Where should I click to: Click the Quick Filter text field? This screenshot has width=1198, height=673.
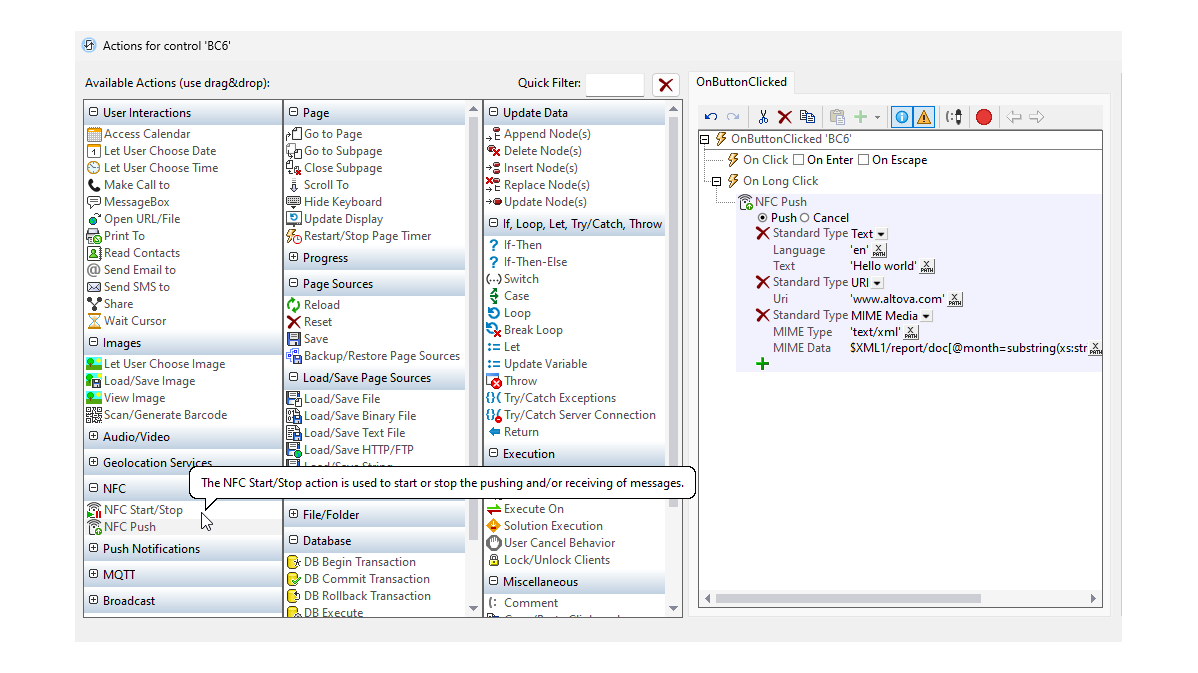click(614, 85)
